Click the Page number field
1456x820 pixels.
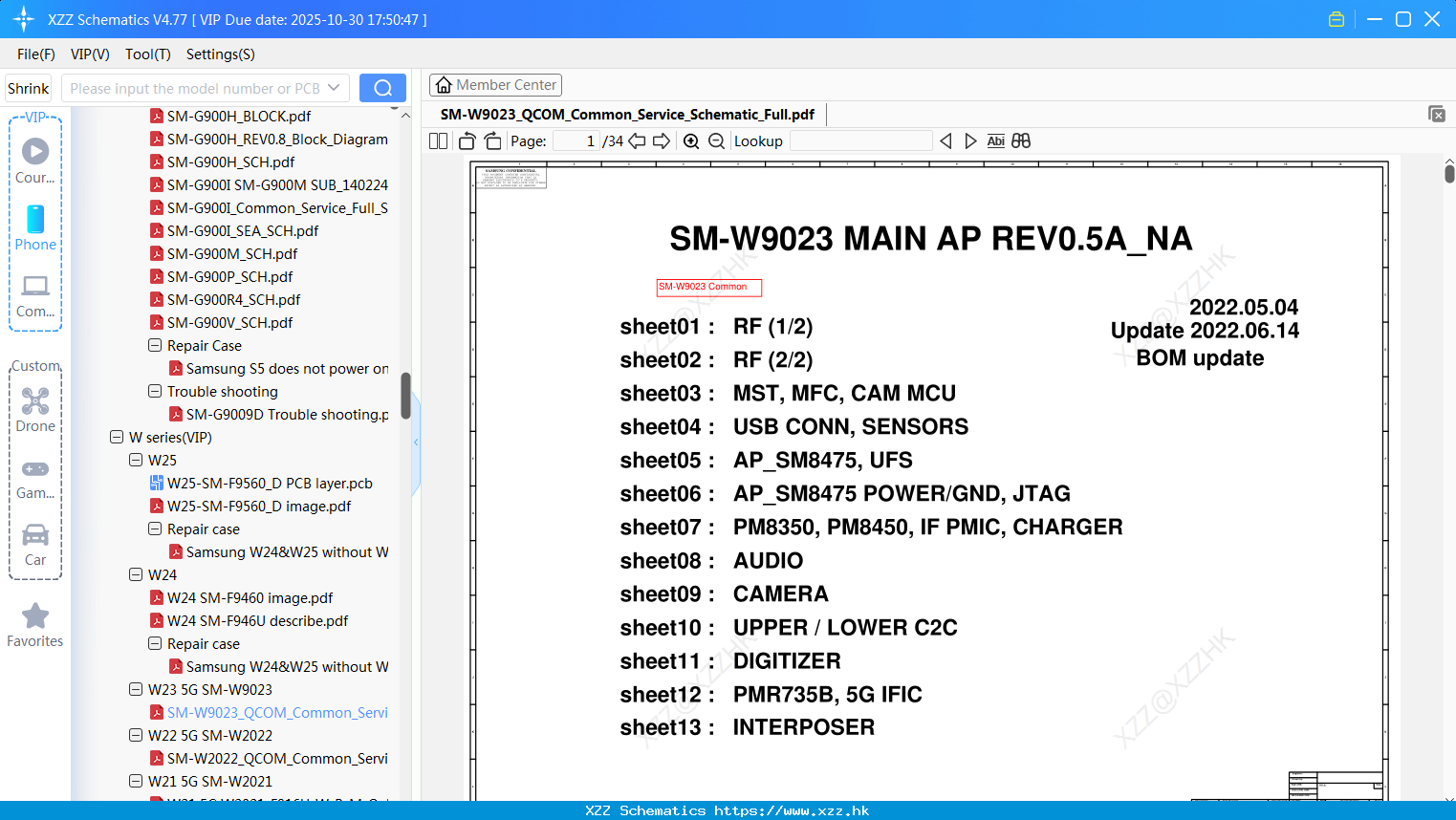click(576, 141)
